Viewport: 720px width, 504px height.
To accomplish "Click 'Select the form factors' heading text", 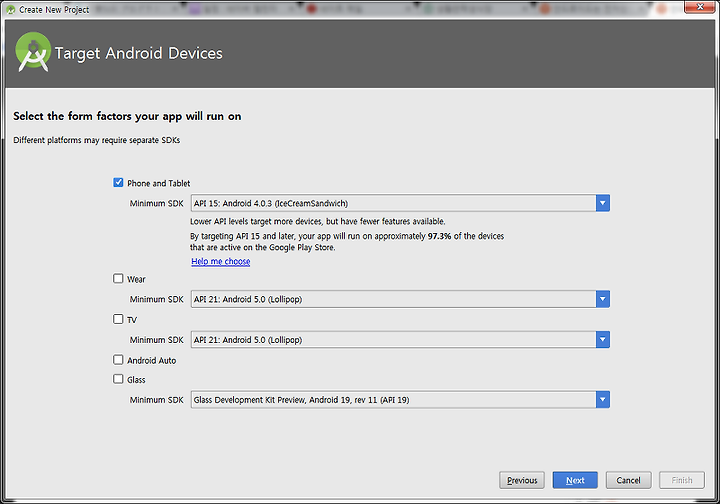I will click(x=127, y=116).
